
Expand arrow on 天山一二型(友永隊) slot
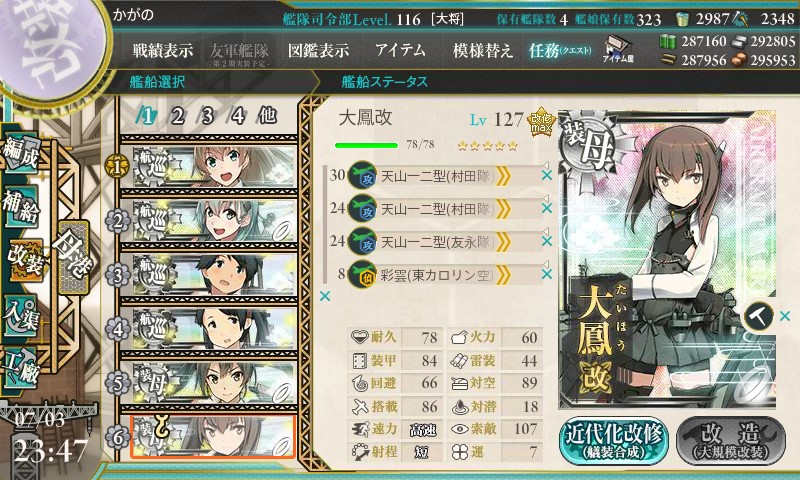coord(503,242)
